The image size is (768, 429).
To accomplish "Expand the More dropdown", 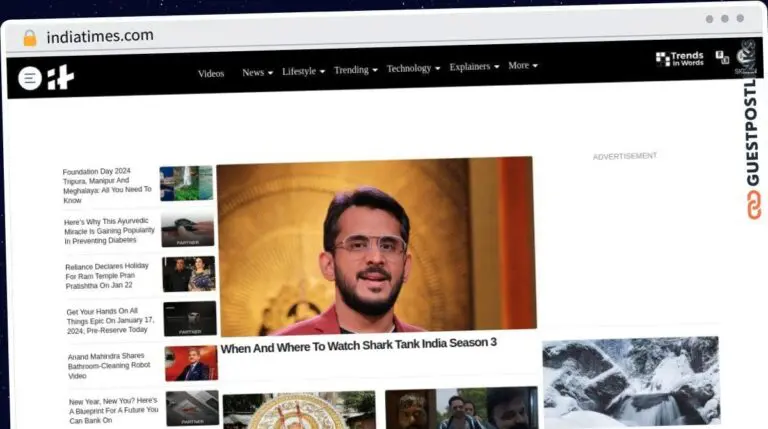I will coord(523,66).
